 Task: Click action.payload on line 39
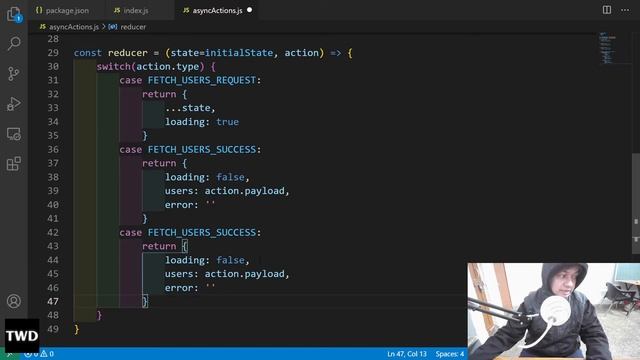point(244,191)
